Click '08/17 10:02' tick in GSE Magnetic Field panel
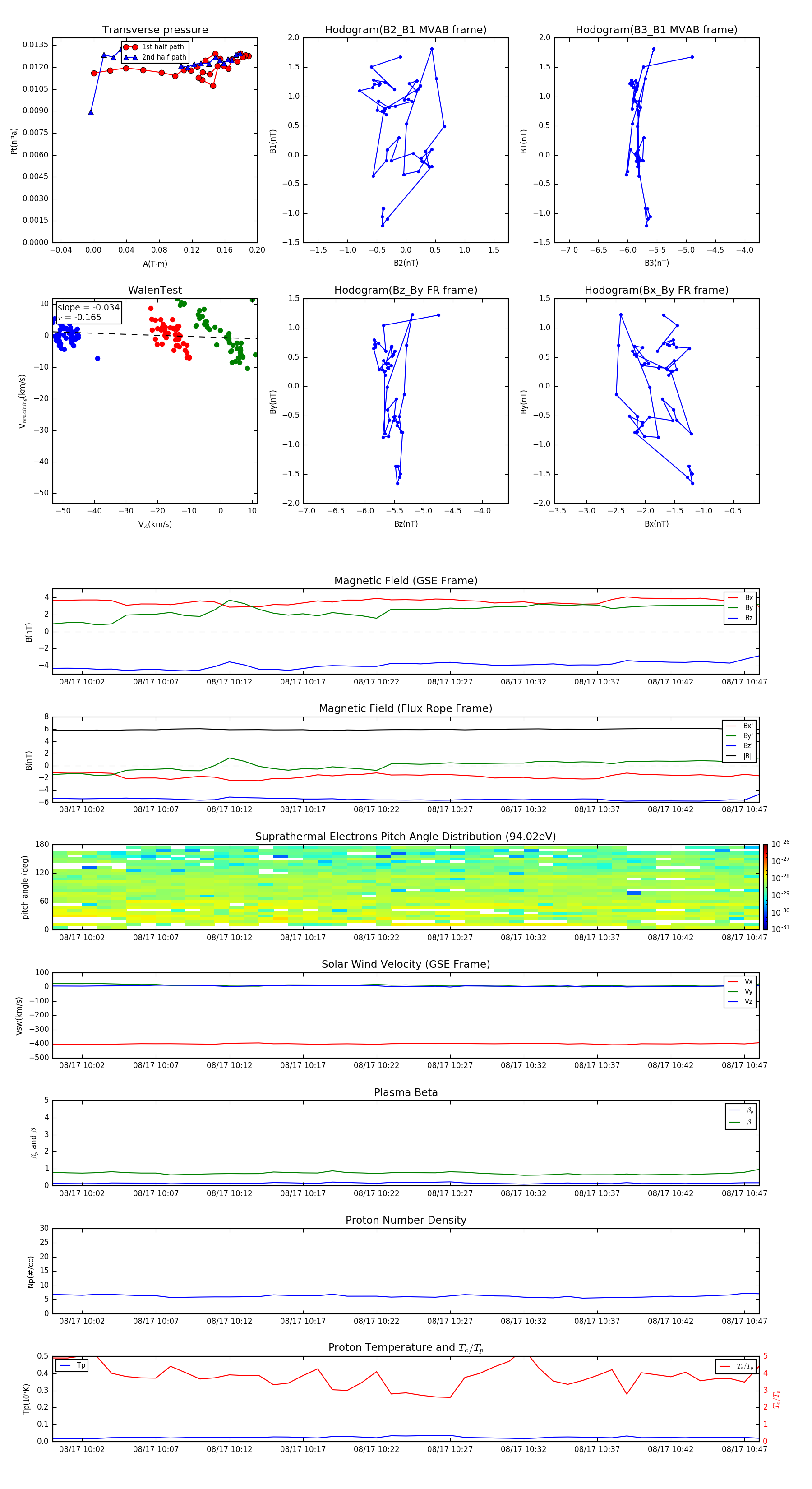812x1489 pixels. (x=82, y=681)
